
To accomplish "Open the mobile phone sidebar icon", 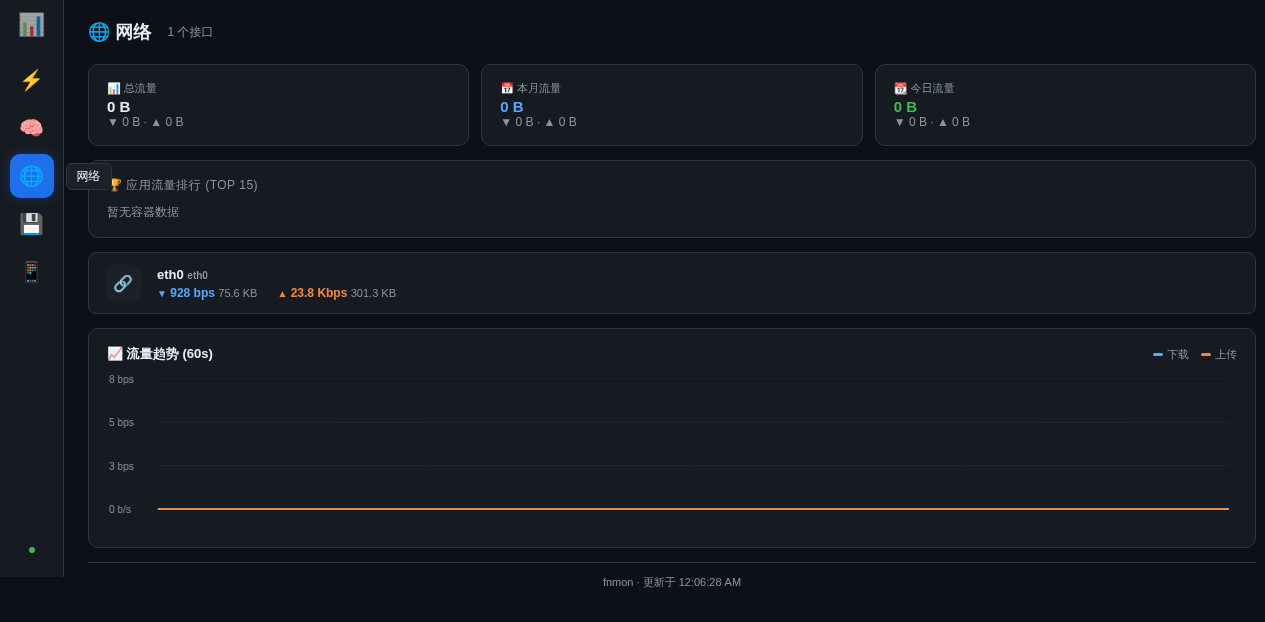I will pos(31,272).
